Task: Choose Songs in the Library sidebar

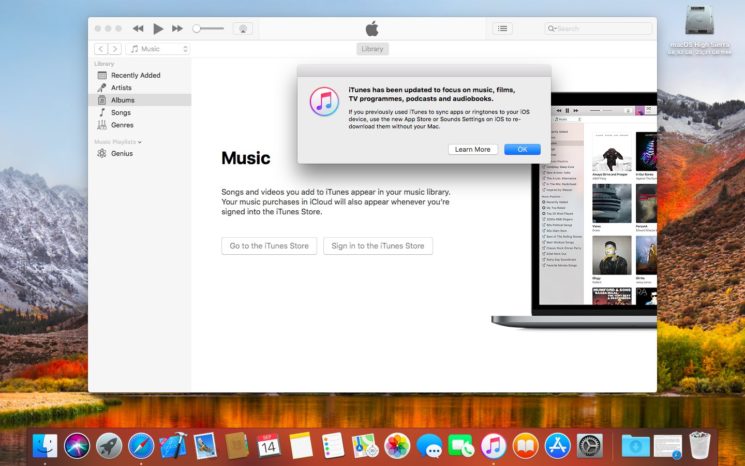Action: 120,113
